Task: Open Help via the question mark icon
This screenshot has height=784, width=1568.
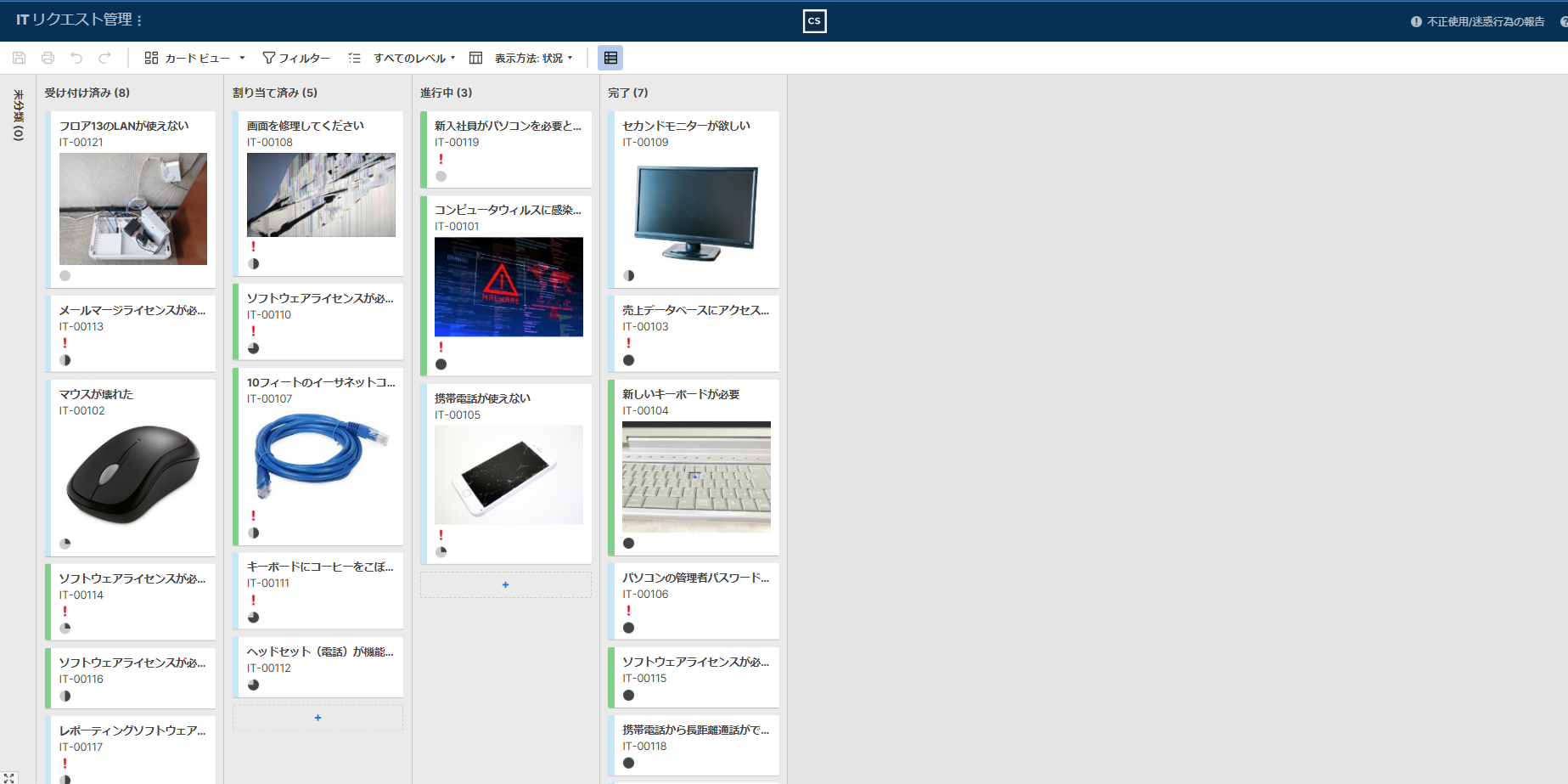Action: 1565,21
